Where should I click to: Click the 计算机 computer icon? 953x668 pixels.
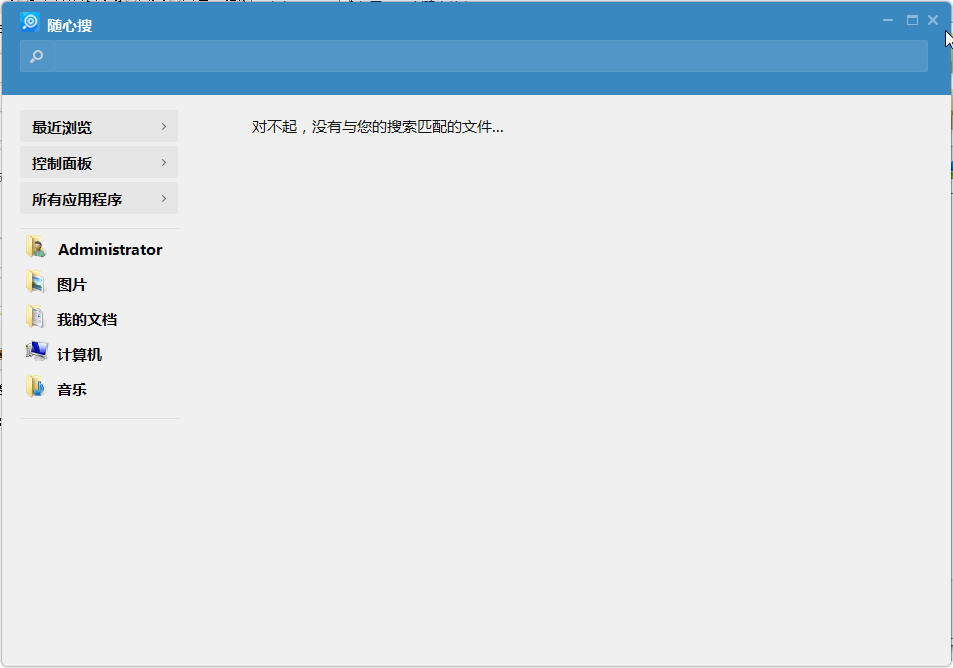[36, 351]
